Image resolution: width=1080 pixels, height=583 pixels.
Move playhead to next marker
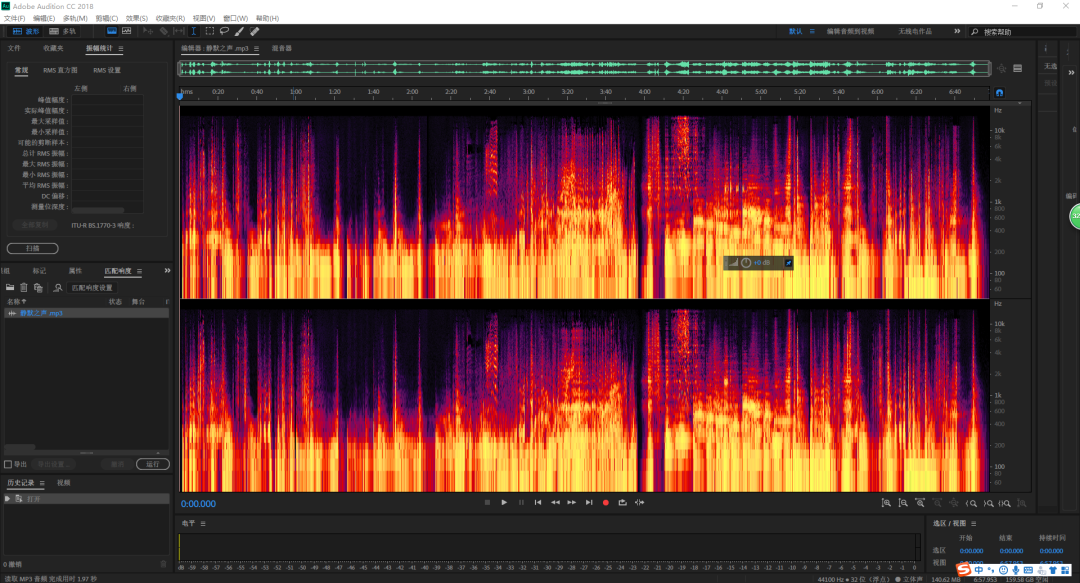[589, 502]
